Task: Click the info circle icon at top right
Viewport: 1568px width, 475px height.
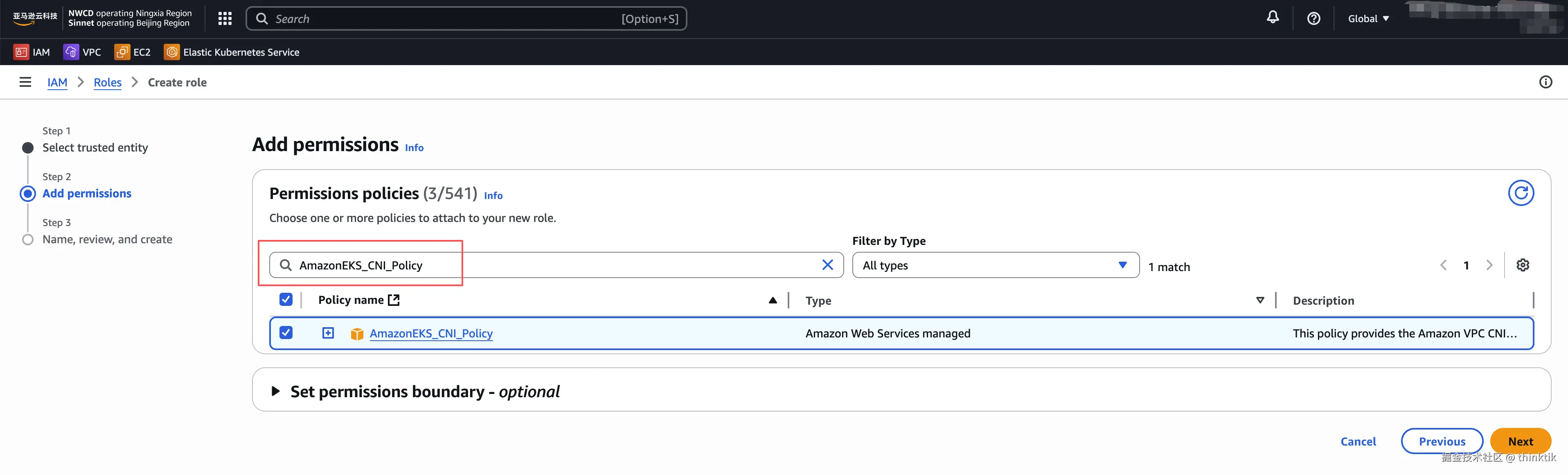Action: click(1545, 82)
